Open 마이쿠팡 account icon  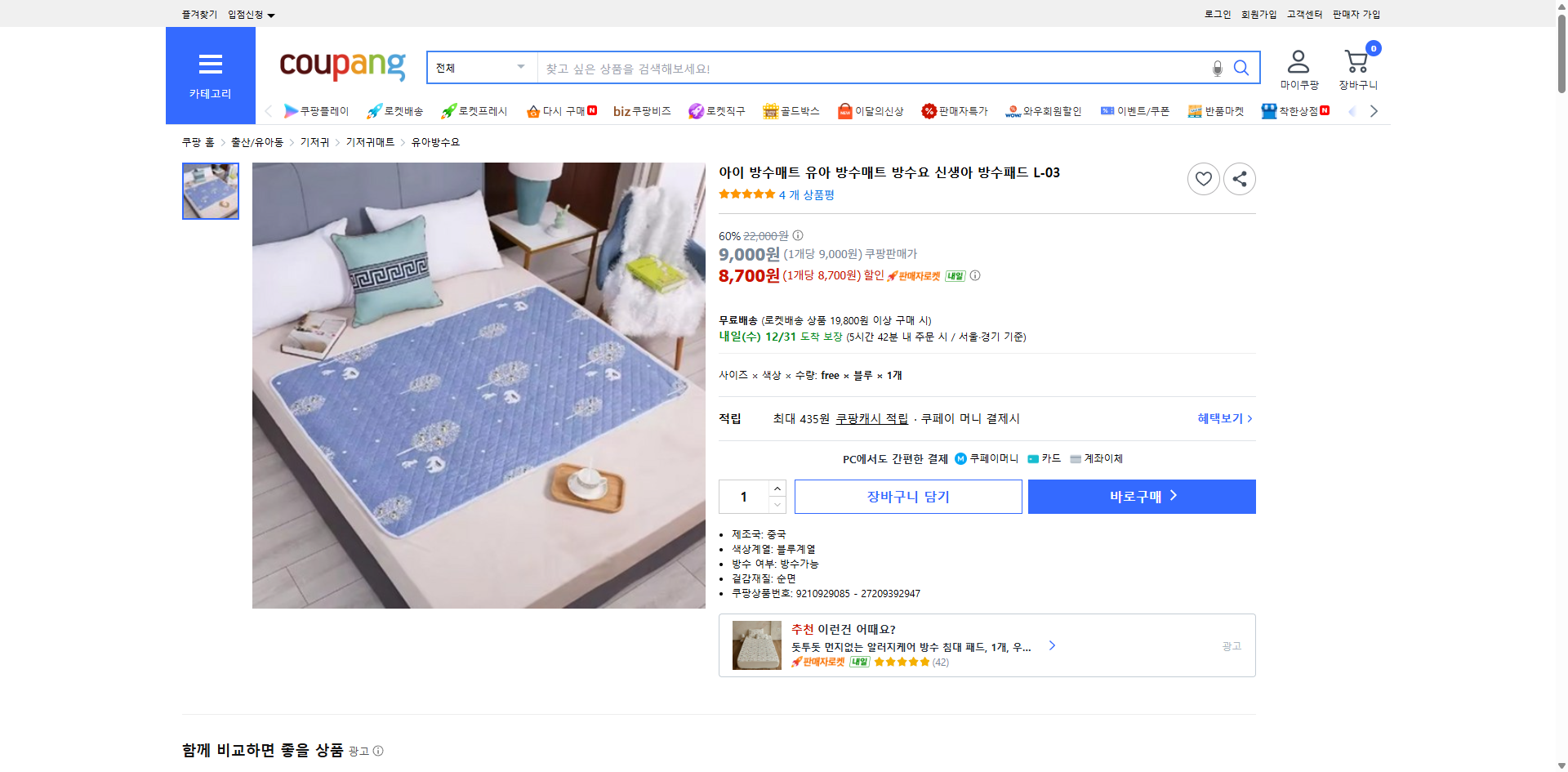(x=1298, y=59)
